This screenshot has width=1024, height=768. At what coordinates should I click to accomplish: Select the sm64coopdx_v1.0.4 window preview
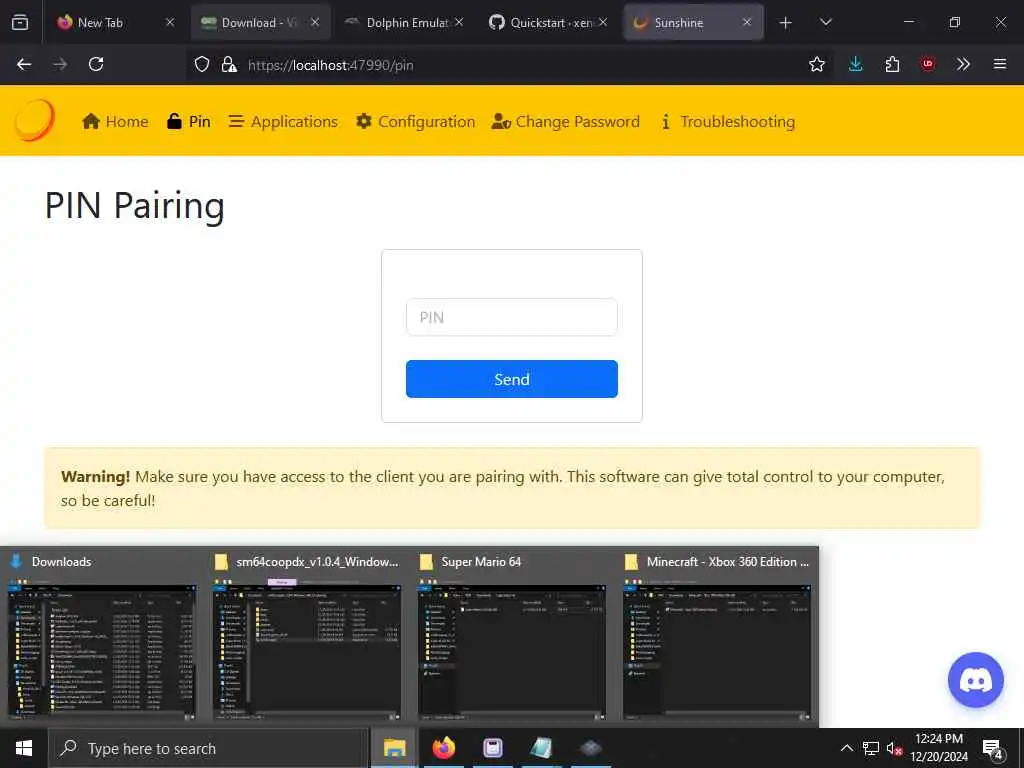point(307,635)
